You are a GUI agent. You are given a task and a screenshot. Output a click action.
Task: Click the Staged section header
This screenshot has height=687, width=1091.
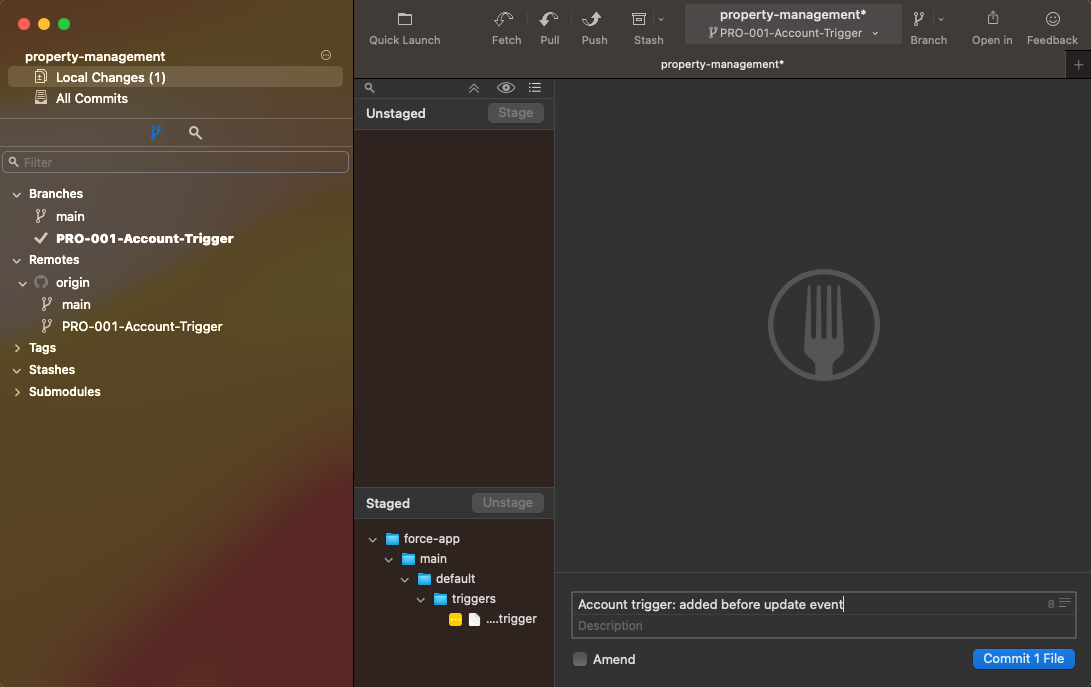click(x=388, y=503)
